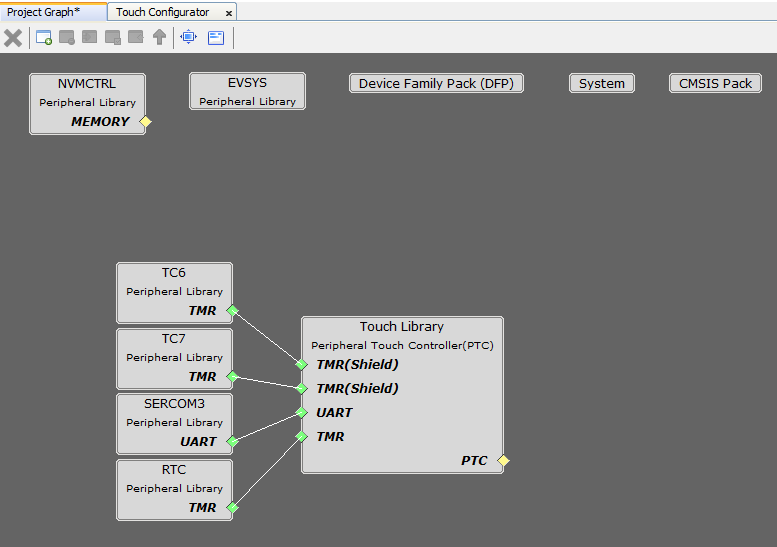Click the TC6 TMR green connector
Screen dimensions: 777x547
tap(232, 311)
